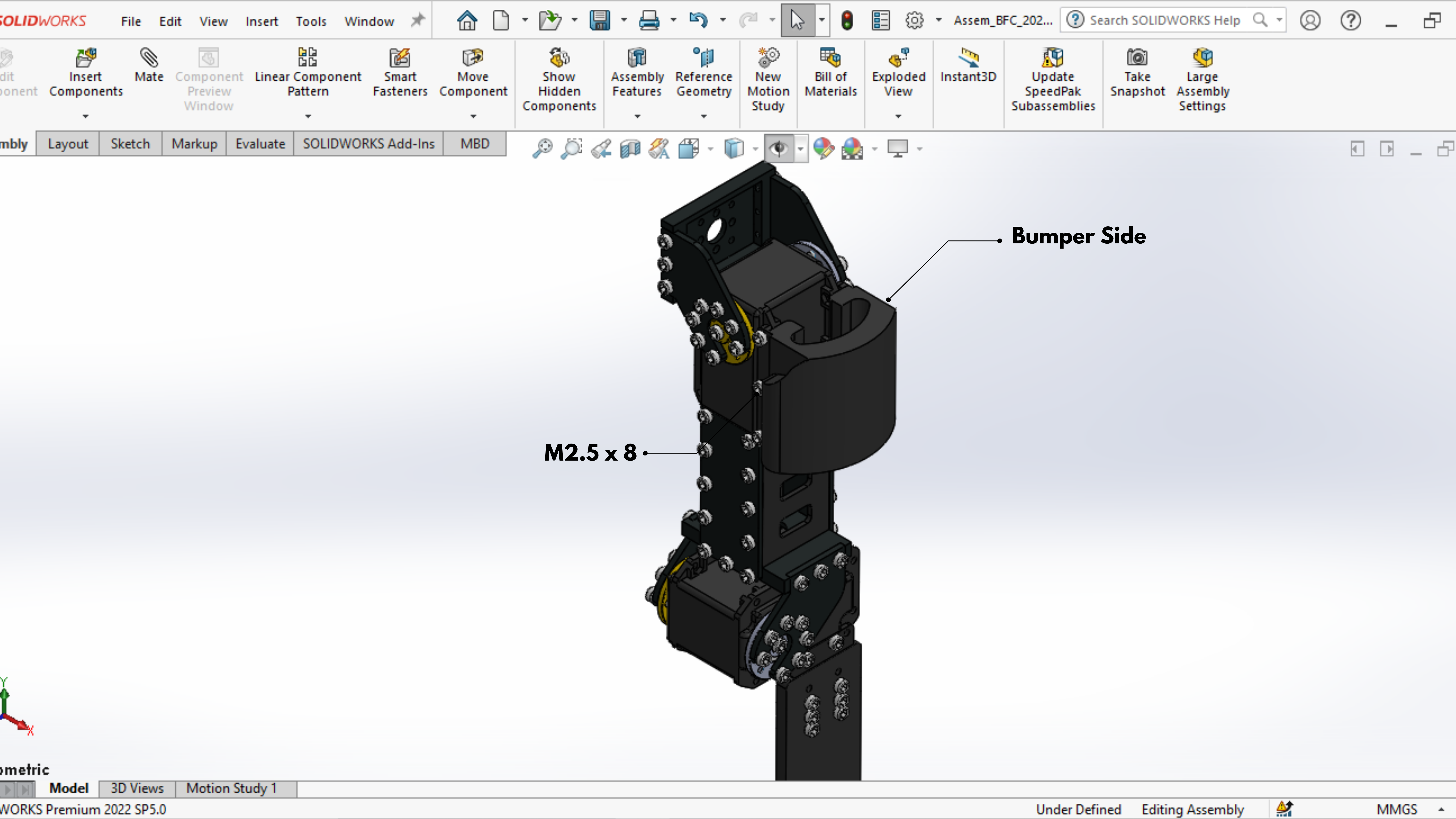This screenshot has width=1456, height=819.
Task: Click Insert Components tool
Action: click(86, 72)
